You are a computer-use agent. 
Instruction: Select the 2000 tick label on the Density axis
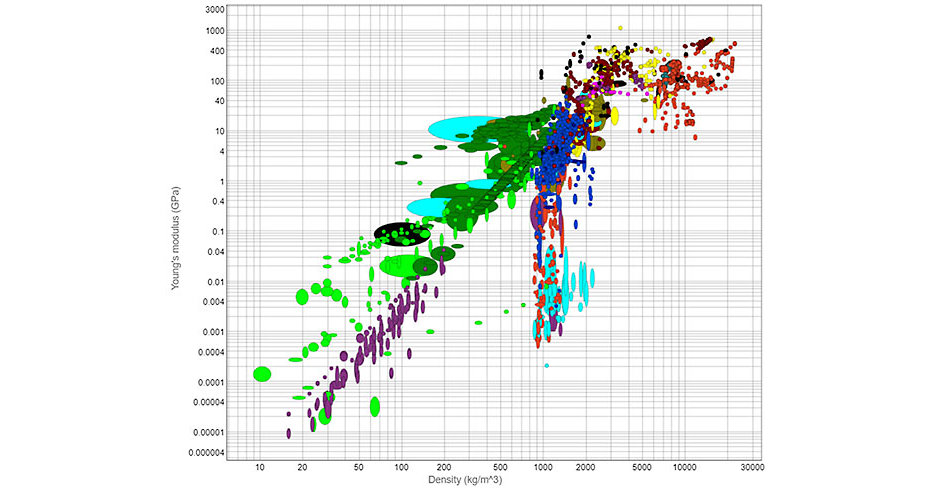coord(585,468)
